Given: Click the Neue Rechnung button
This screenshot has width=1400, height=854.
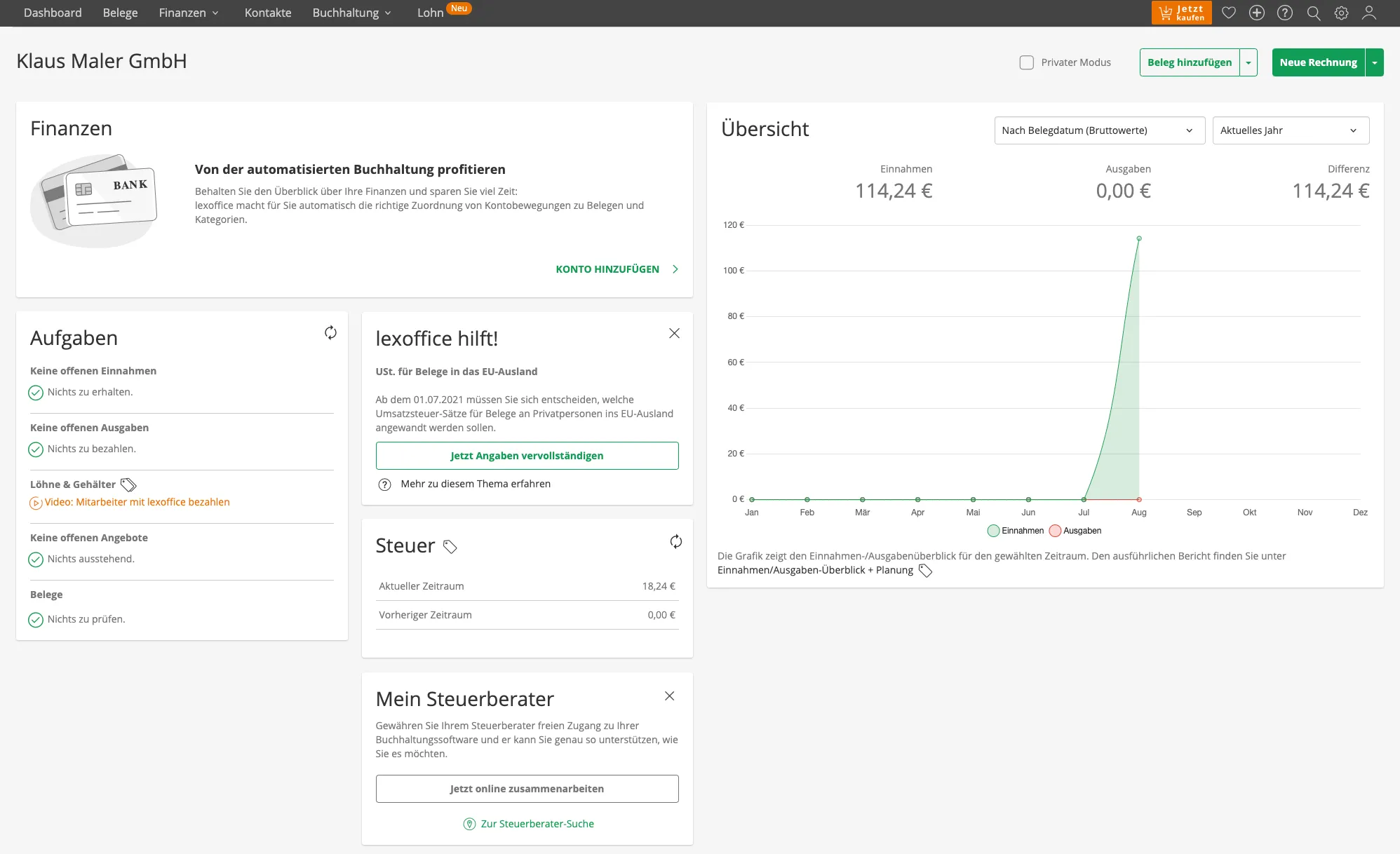Looking at the screenshot, I should (x=1318, y=62).
